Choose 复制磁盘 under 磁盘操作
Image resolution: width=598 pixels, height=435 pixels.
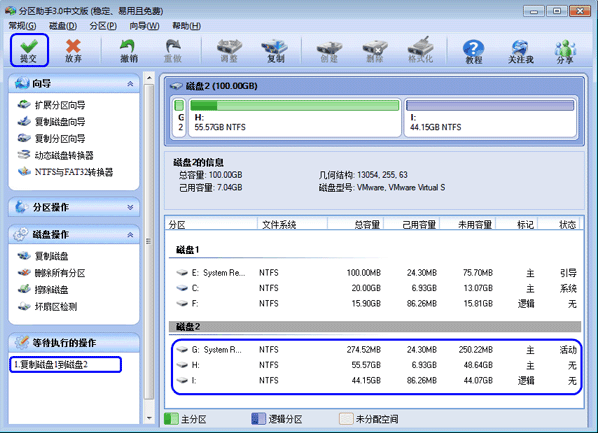click(43, 256)
